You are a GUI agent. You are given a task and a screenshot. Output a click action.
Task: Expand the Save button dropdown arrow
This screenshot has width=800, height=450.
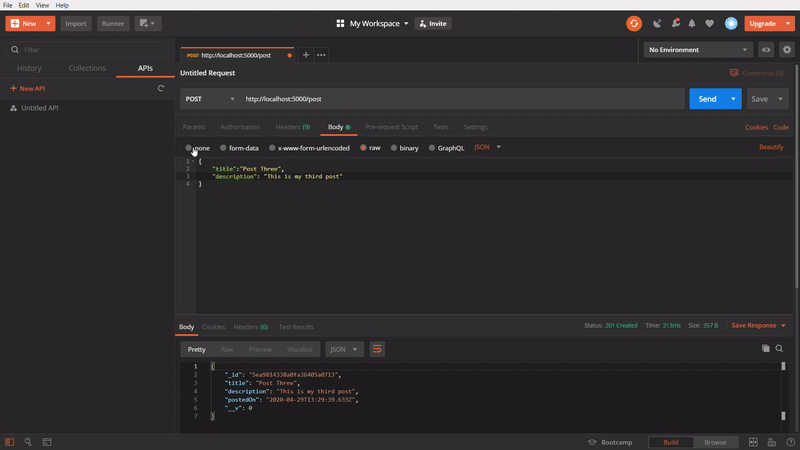[x=780, y=99]
